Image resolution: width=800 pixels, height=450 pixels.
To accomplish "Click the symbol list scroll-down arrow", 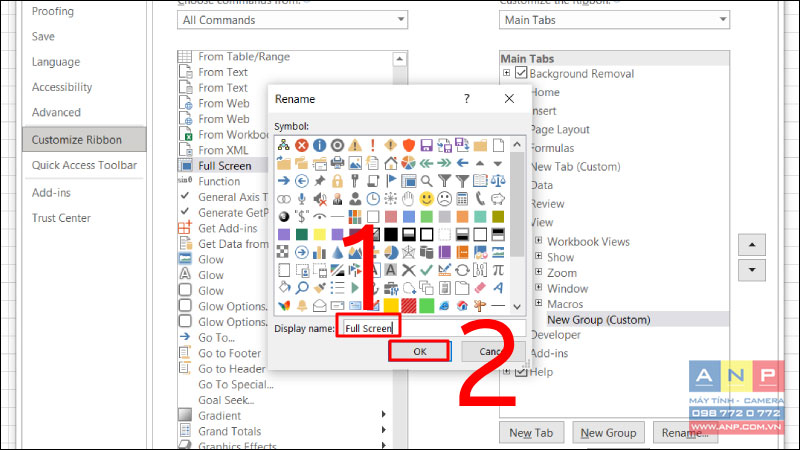I will pyautogui.click(x=517, y=307).
